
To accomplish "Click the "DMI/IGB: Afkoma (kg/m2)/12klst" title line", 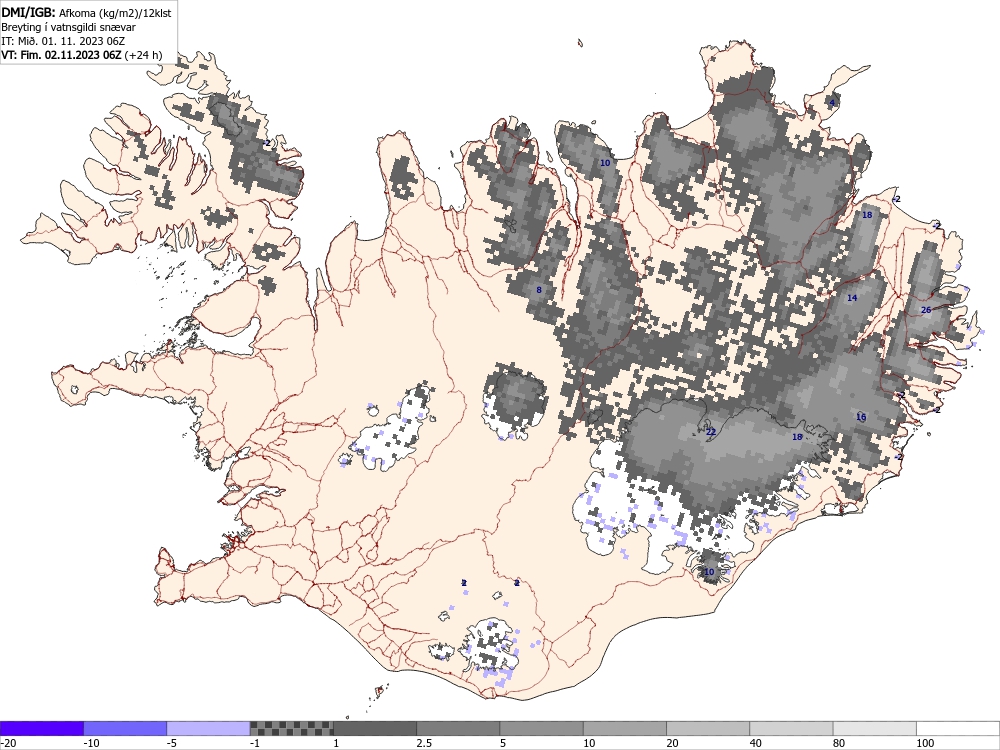I will 86,12.
